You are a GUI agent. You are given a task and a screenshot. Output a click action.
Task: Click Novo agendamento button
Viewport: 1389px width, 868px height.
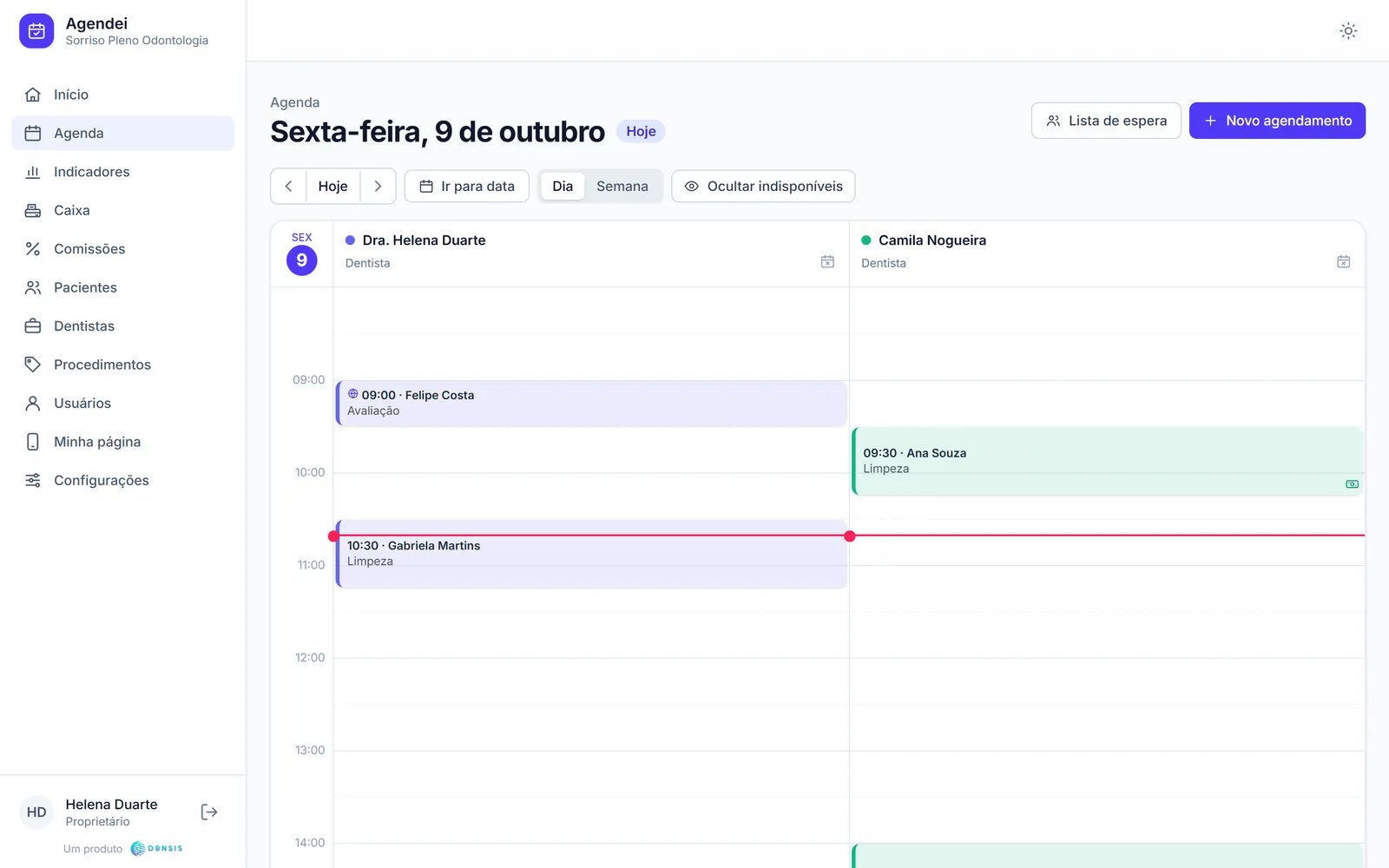coord(1277,121)
